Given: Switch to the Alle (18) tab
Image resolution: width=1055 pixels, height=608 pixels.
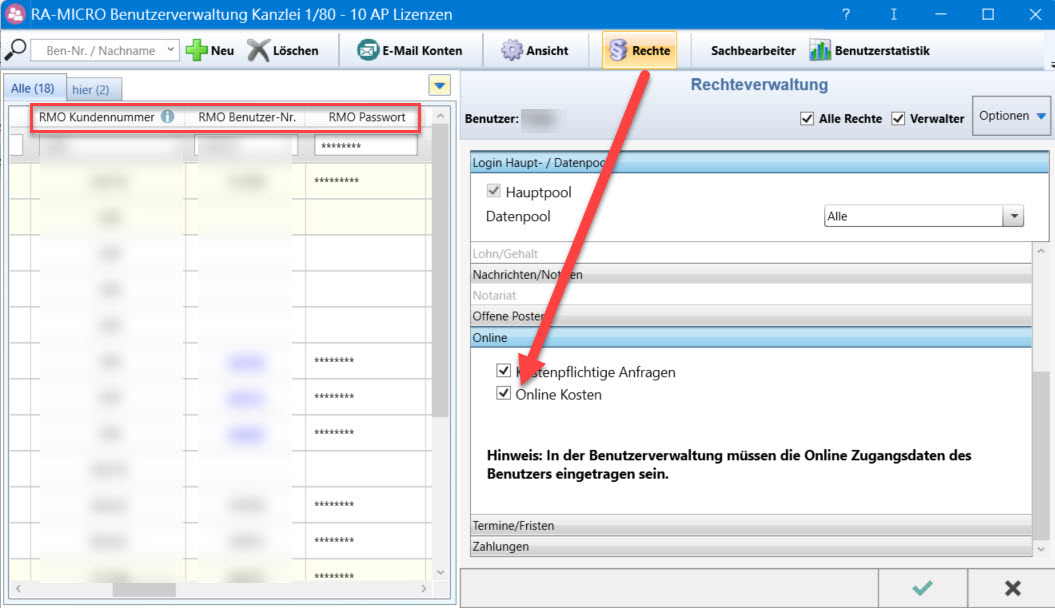Looking at the screenshot, I should tap(33, 88).
